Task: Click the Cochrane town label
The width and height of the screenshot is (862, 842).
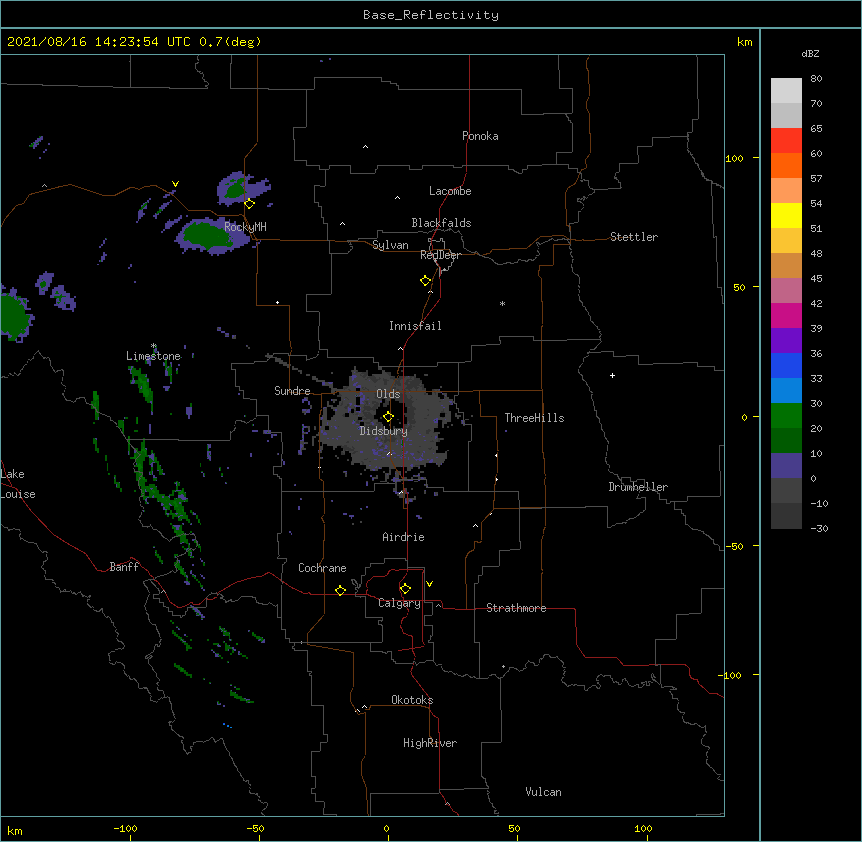Action: pyautogui.click(x=322, y=568)
